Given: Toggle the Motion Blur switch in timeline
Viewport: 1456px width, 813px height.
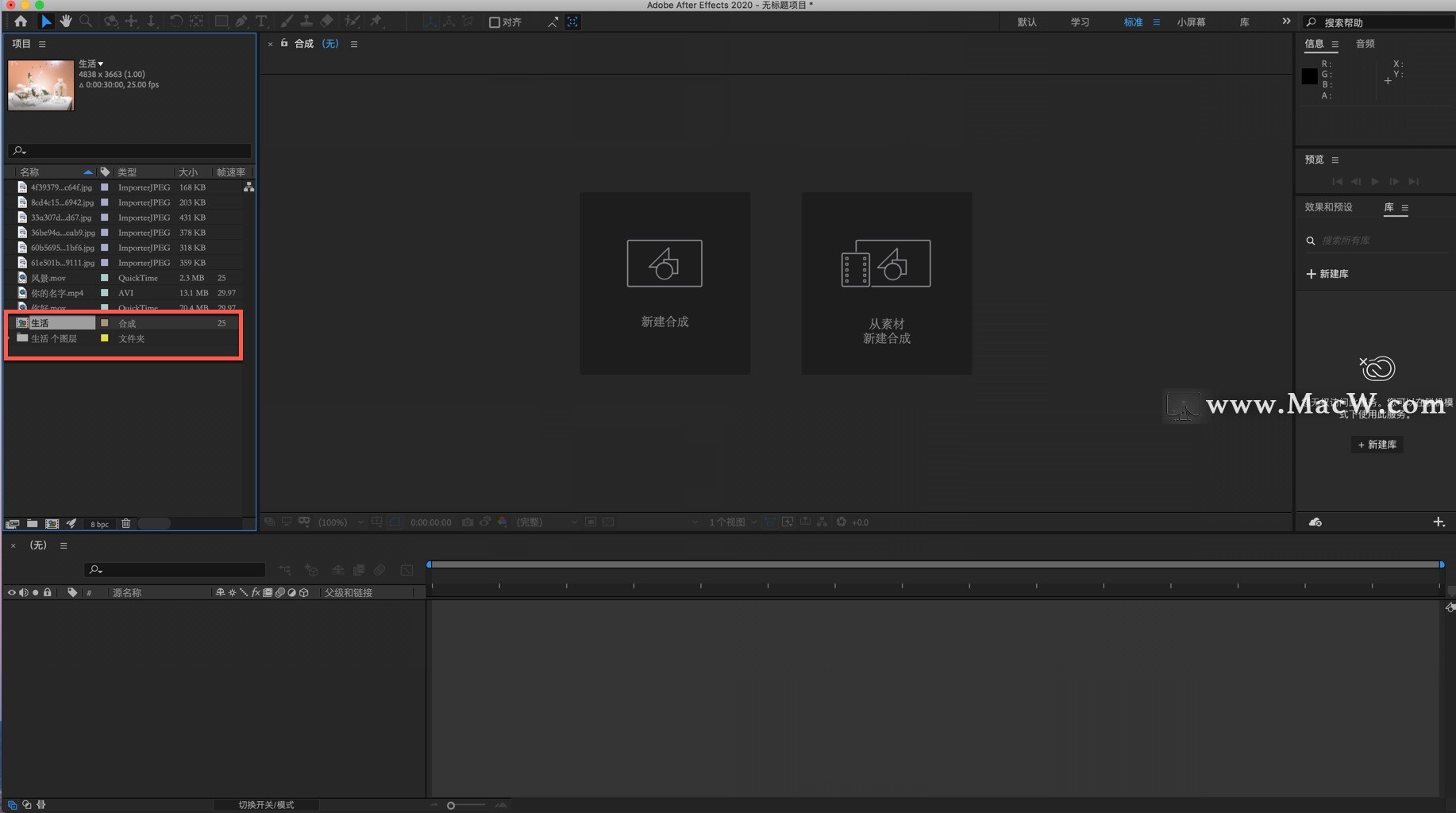Looking at the screenshot, I should pos(380,570).
